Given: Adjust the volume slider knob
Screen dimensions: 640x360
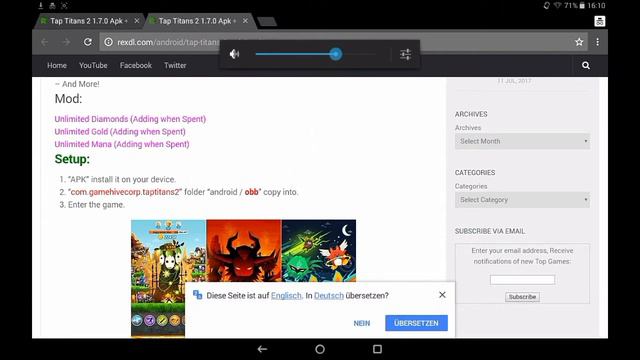Looking at the screenshot, I should [x=336, y=54].
